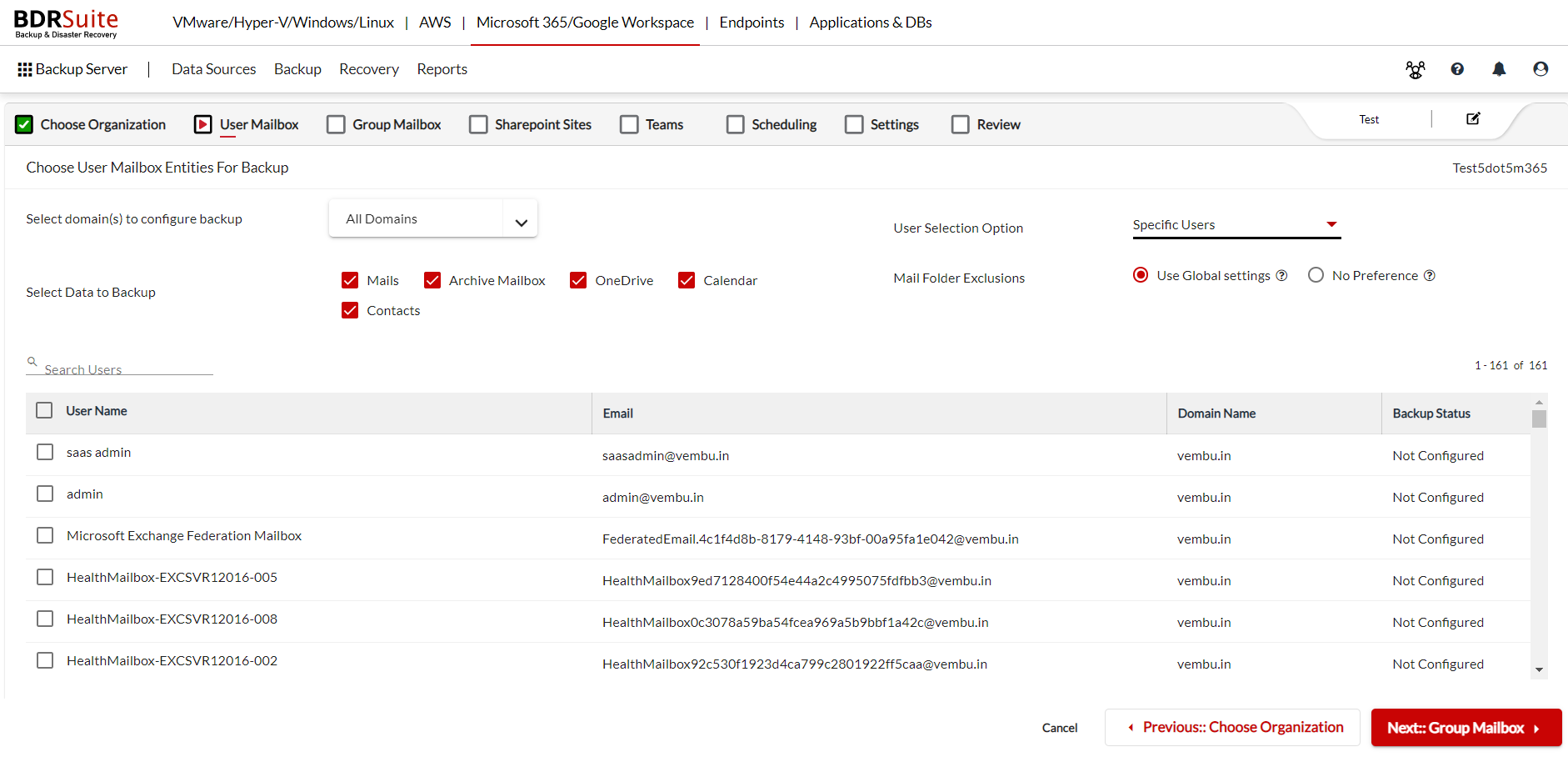This screenshot has width=1568, height=767.
Task: Switch to VMware/Hyper-V/Windows/Linux tab
Action: 283,23
